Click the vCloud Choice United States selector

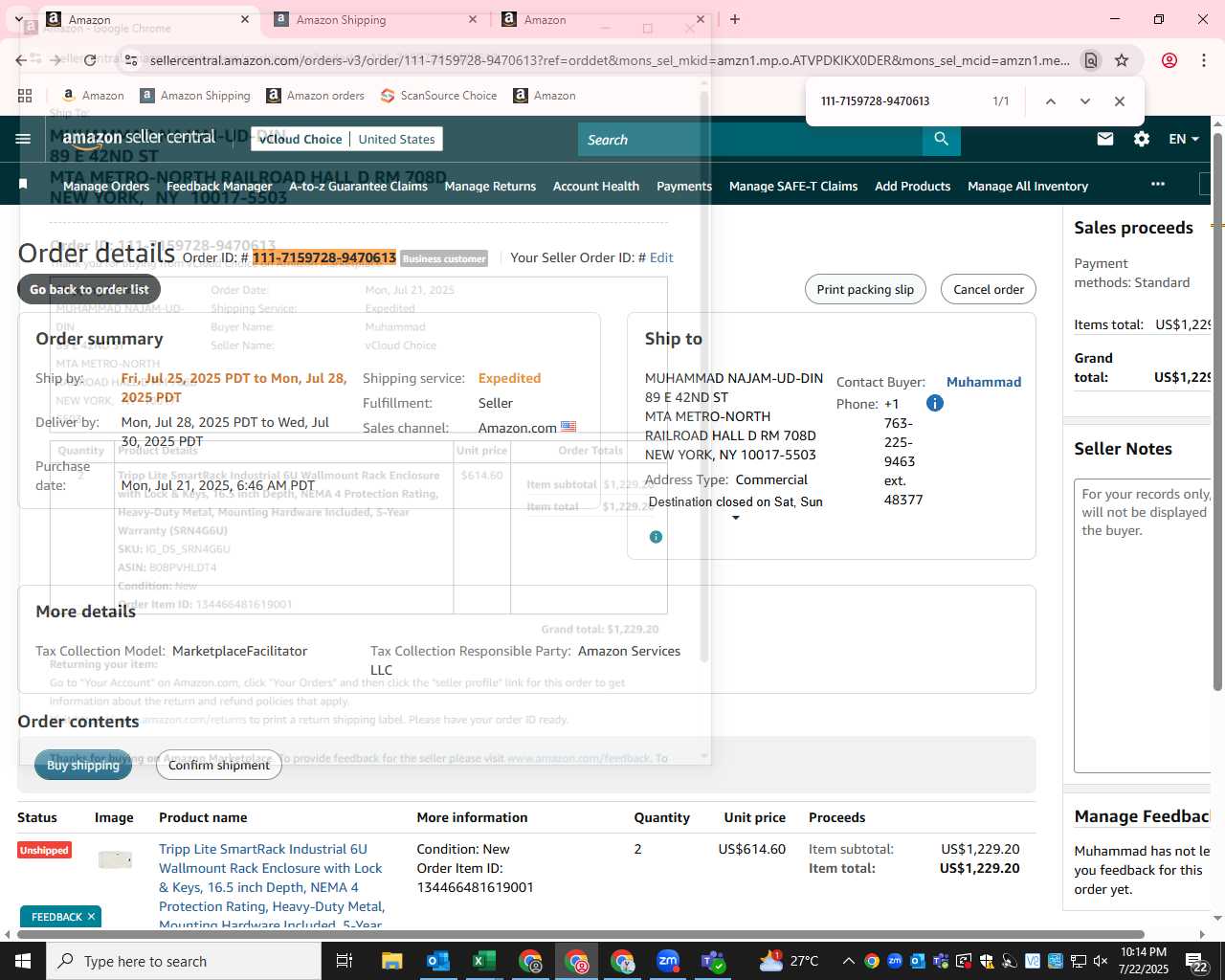(347, 139)
